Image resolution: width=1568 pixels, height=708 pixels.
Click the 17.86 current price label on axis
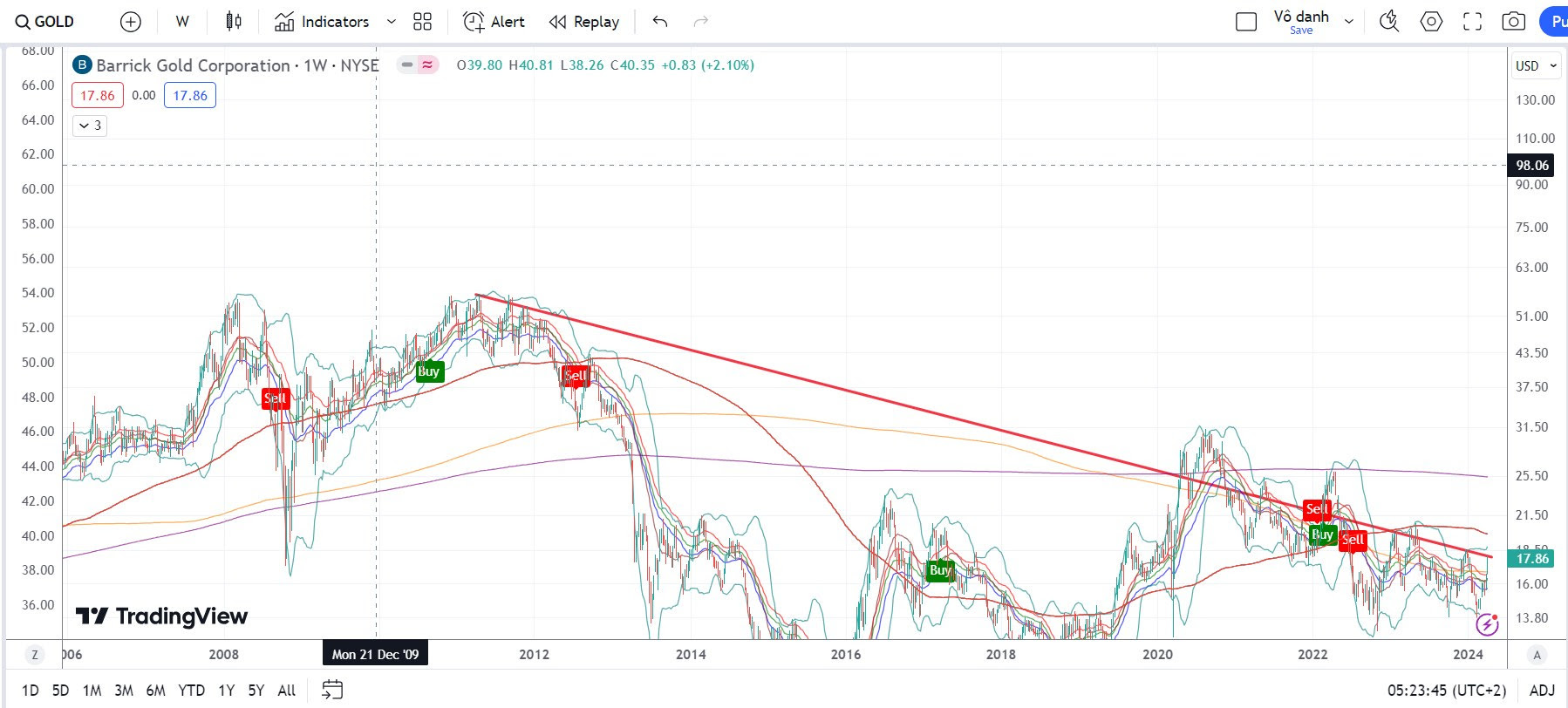(x=1532, y=559)
